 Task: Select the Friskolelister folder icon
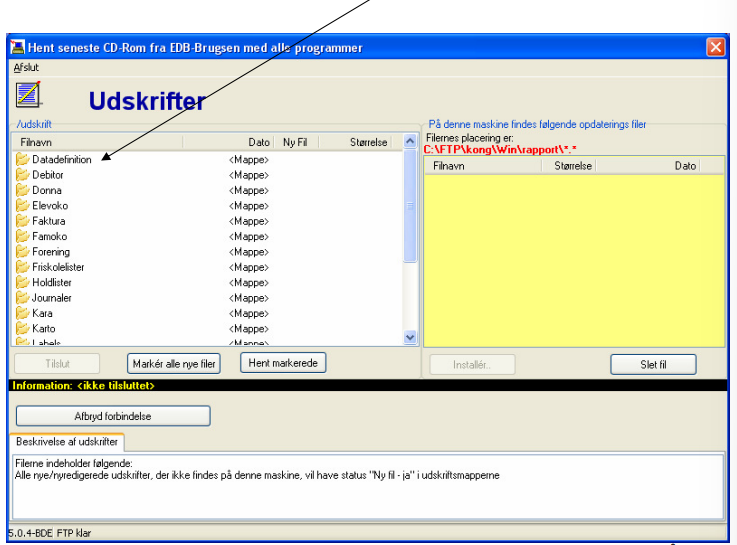coord(22,267)
